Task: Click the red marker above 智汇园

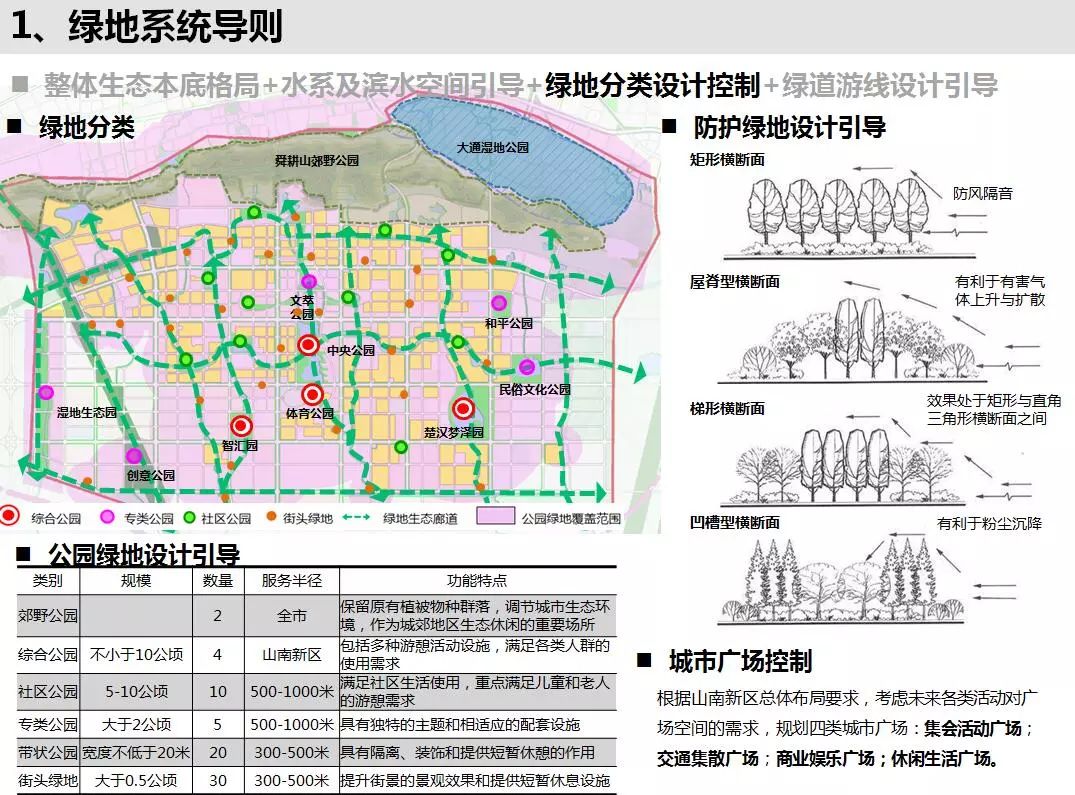Action: pyautogui.click(x=241, y=426)
